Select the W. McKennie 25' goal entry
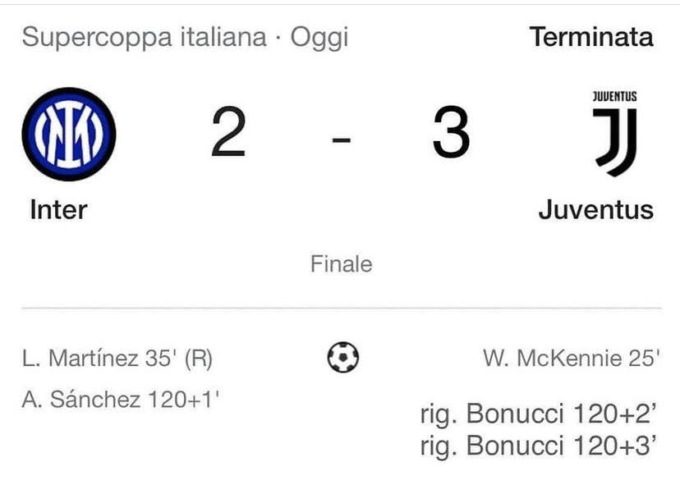Image resolution: width=680 pixels, height=480 pixels. (x=572, y=358)
